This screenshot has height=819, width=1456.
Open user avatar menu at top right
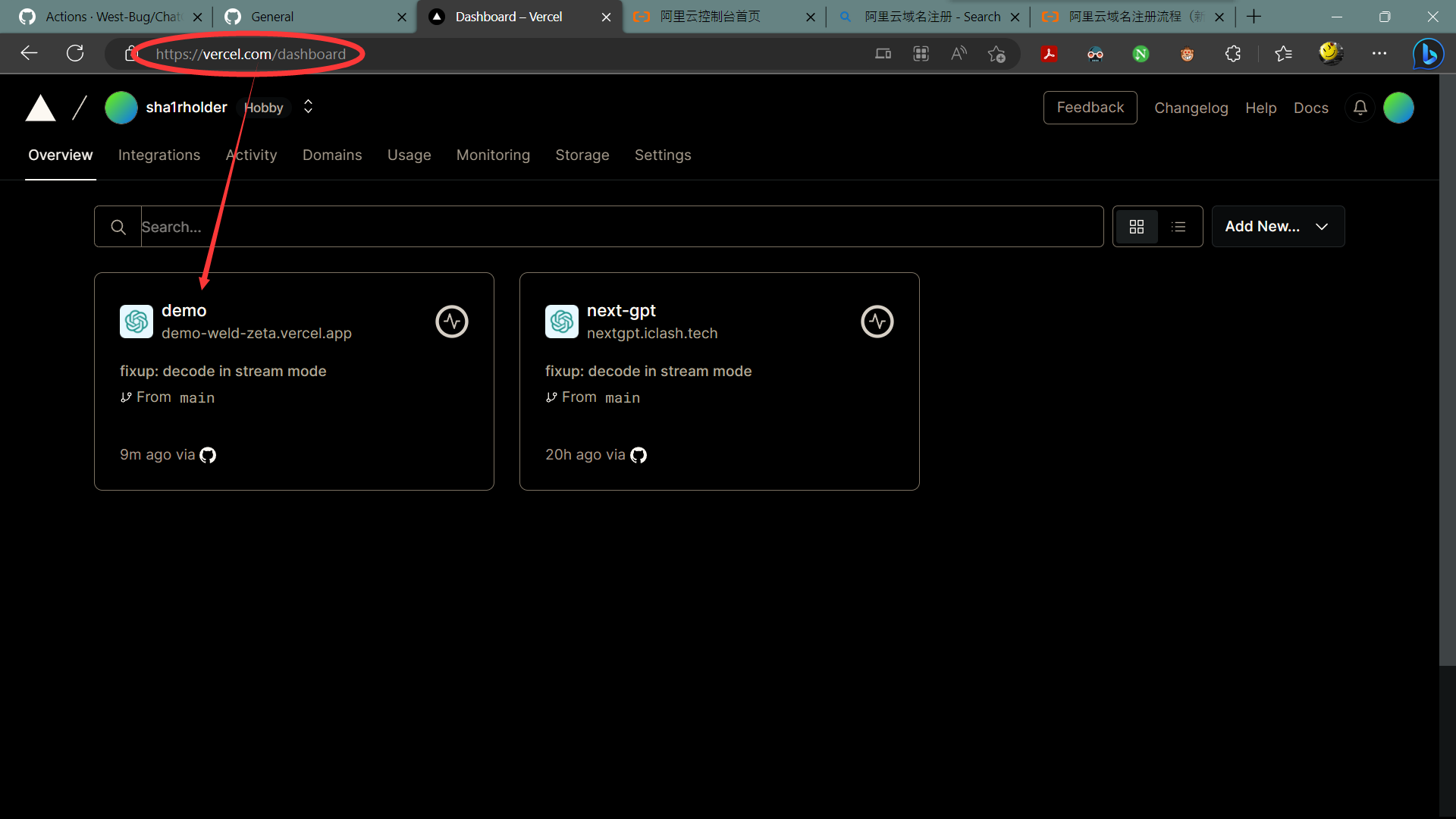tap(1398, 108)
